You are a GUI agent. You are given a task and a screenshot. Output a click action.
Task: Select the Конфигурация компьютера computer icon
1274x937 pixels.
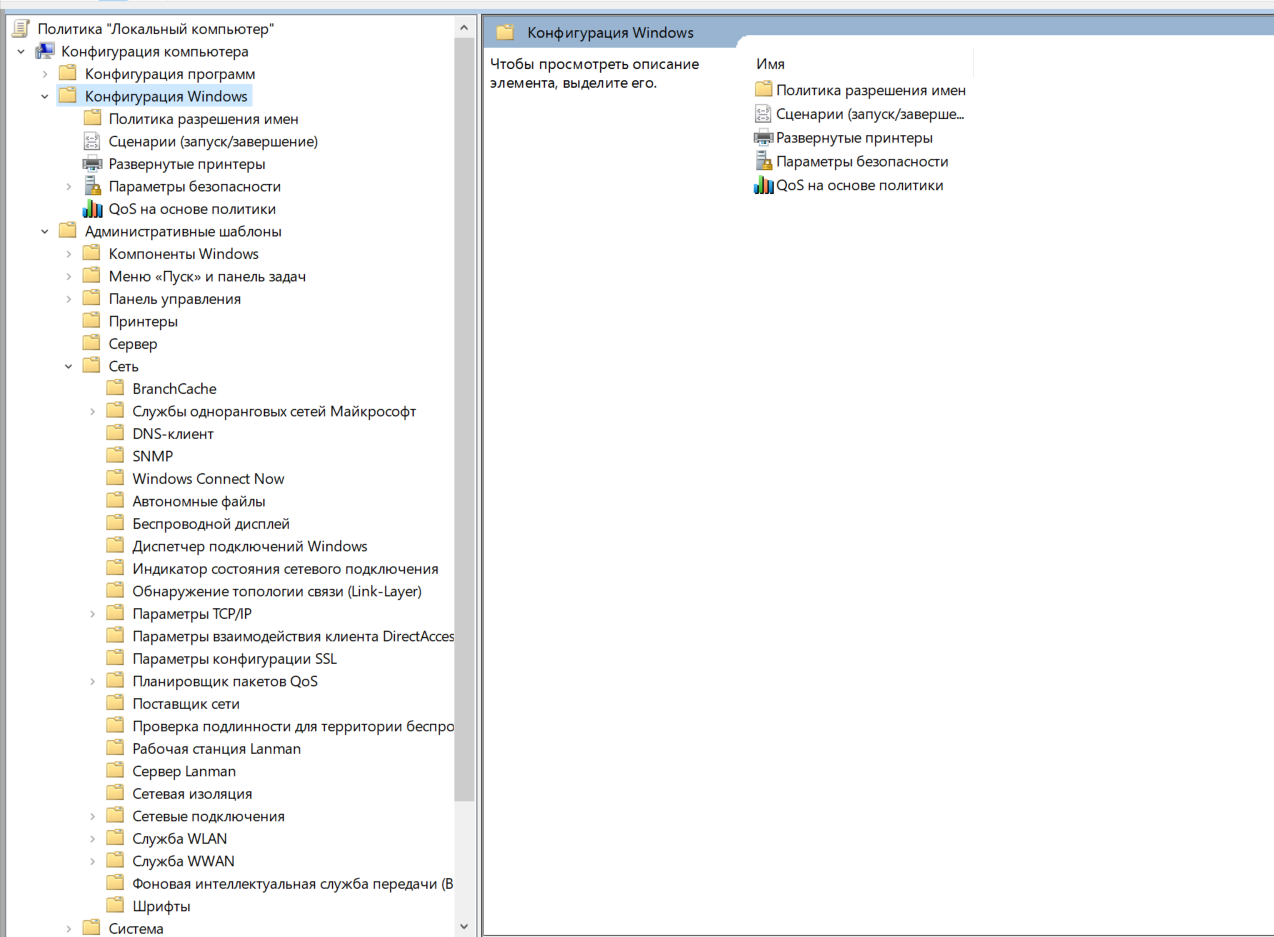click(44, 51)
